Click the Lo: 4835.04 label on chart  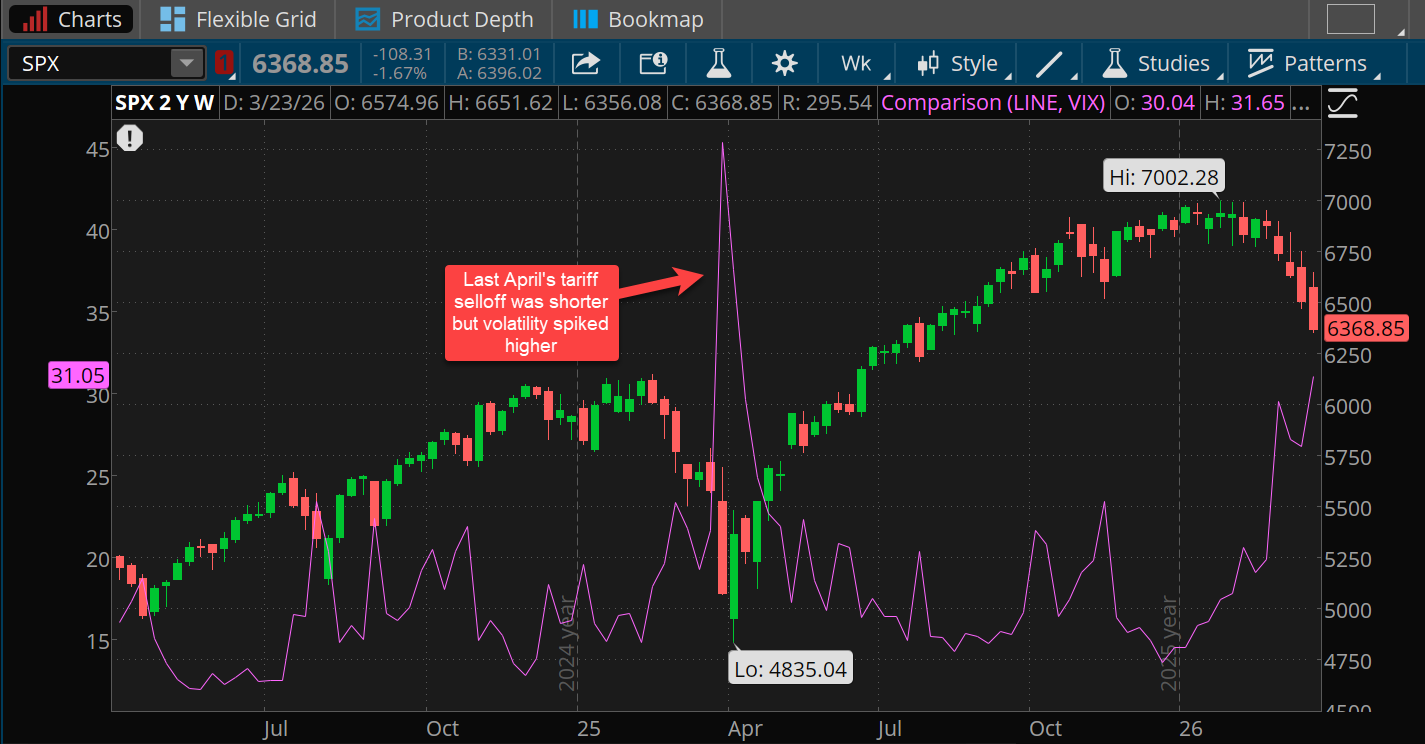pos(790,667)
